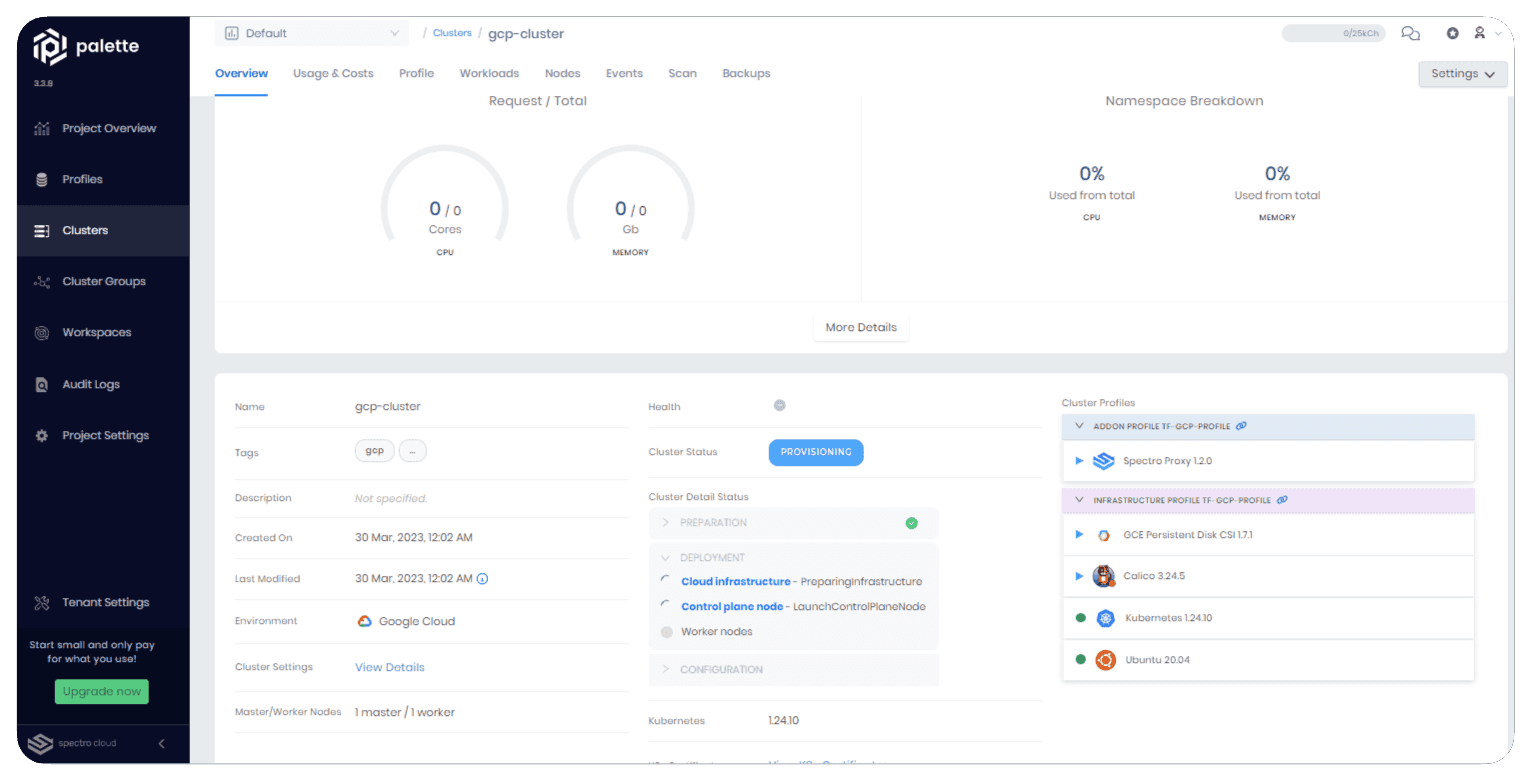Image resolution: width=1531 pixels, height=781 pixels.
Task: Expand the Calico 3.24.5 row
Action: (1079, 576)
